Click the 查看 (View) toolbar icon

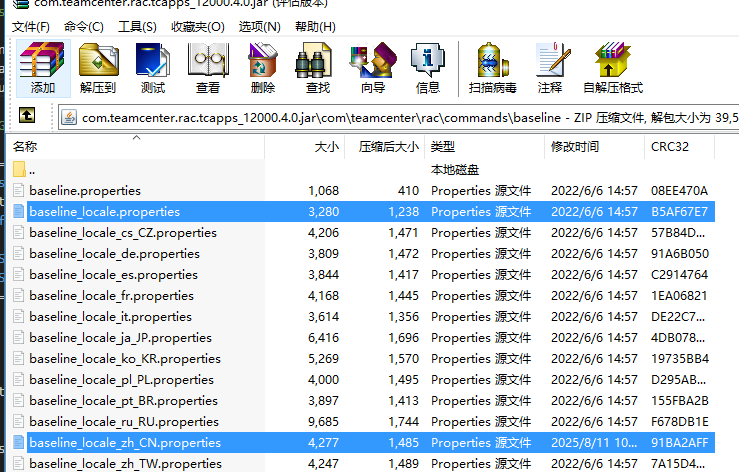pyautogui.click(x=208, y=67)
